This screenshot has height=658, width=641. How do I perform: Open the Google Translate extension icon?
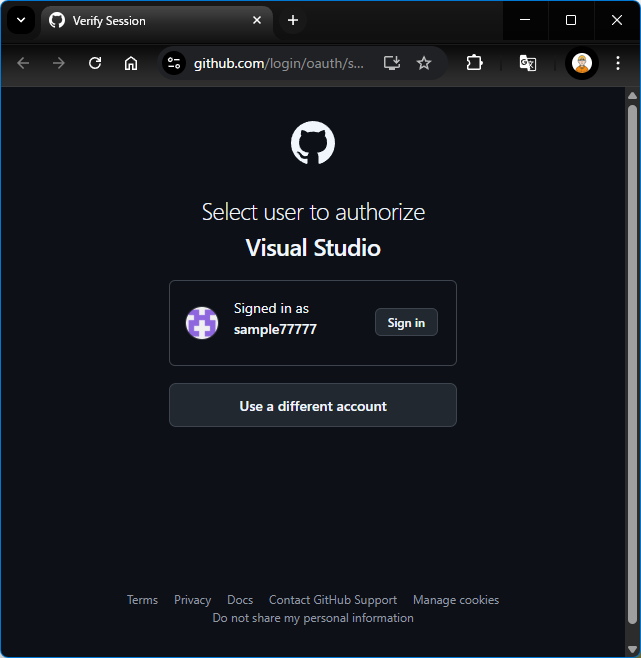pyautogui.click(x=528, y=63)
